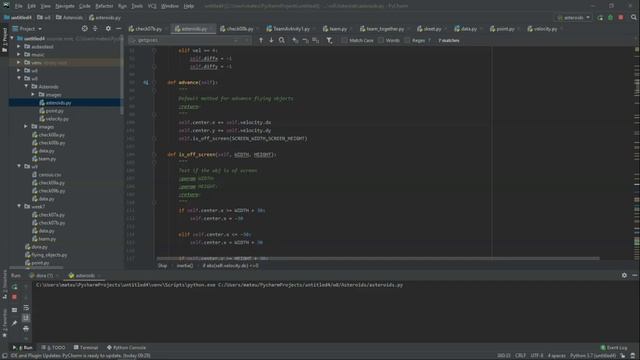Click the Python 3.7 interpreter in status bar
The height and width of the screenshot is (360, 640).
click(593, 356)
